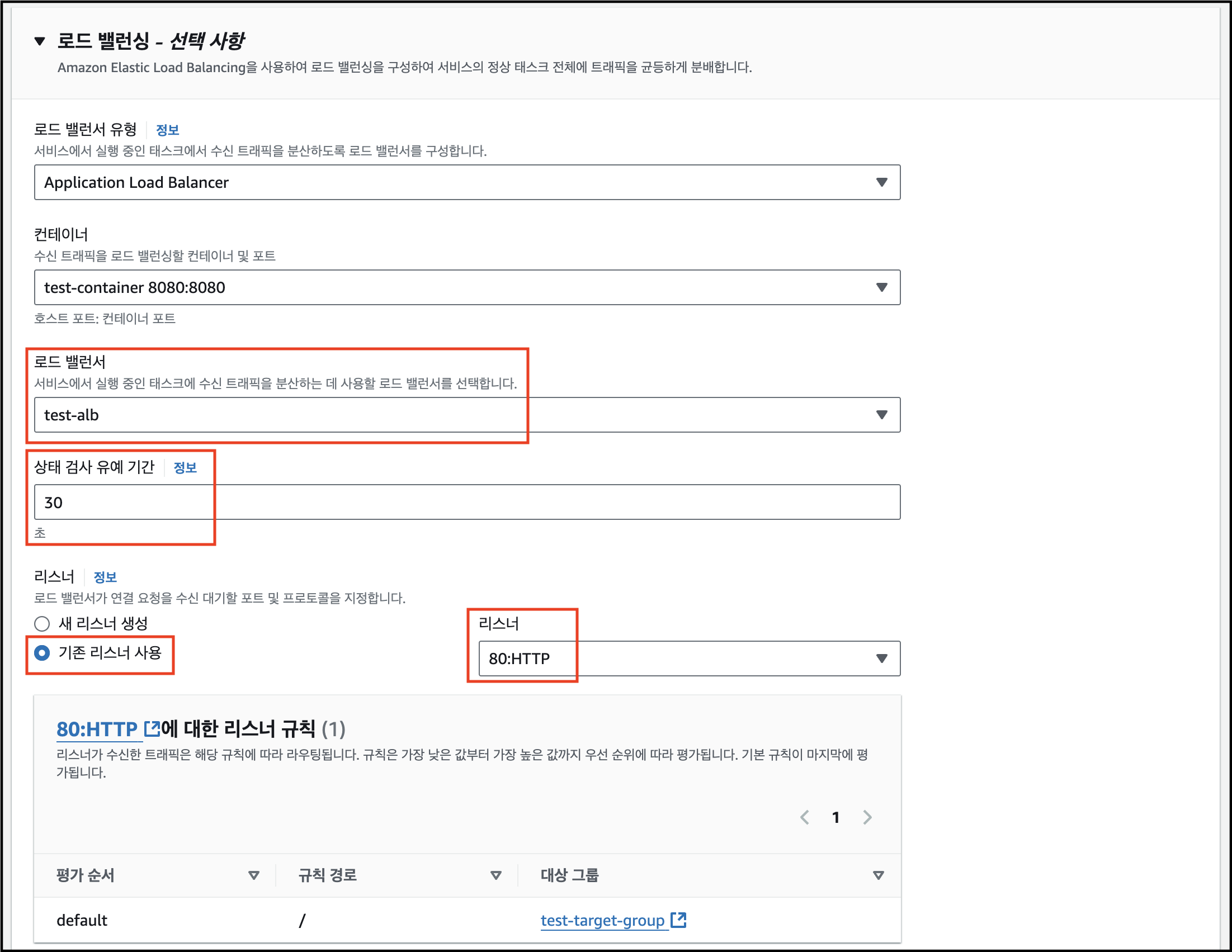Click the external link icon beside 80:HTTP heading
The image size is (1232, 952).
pyautogui.click(x=152, y=728)
